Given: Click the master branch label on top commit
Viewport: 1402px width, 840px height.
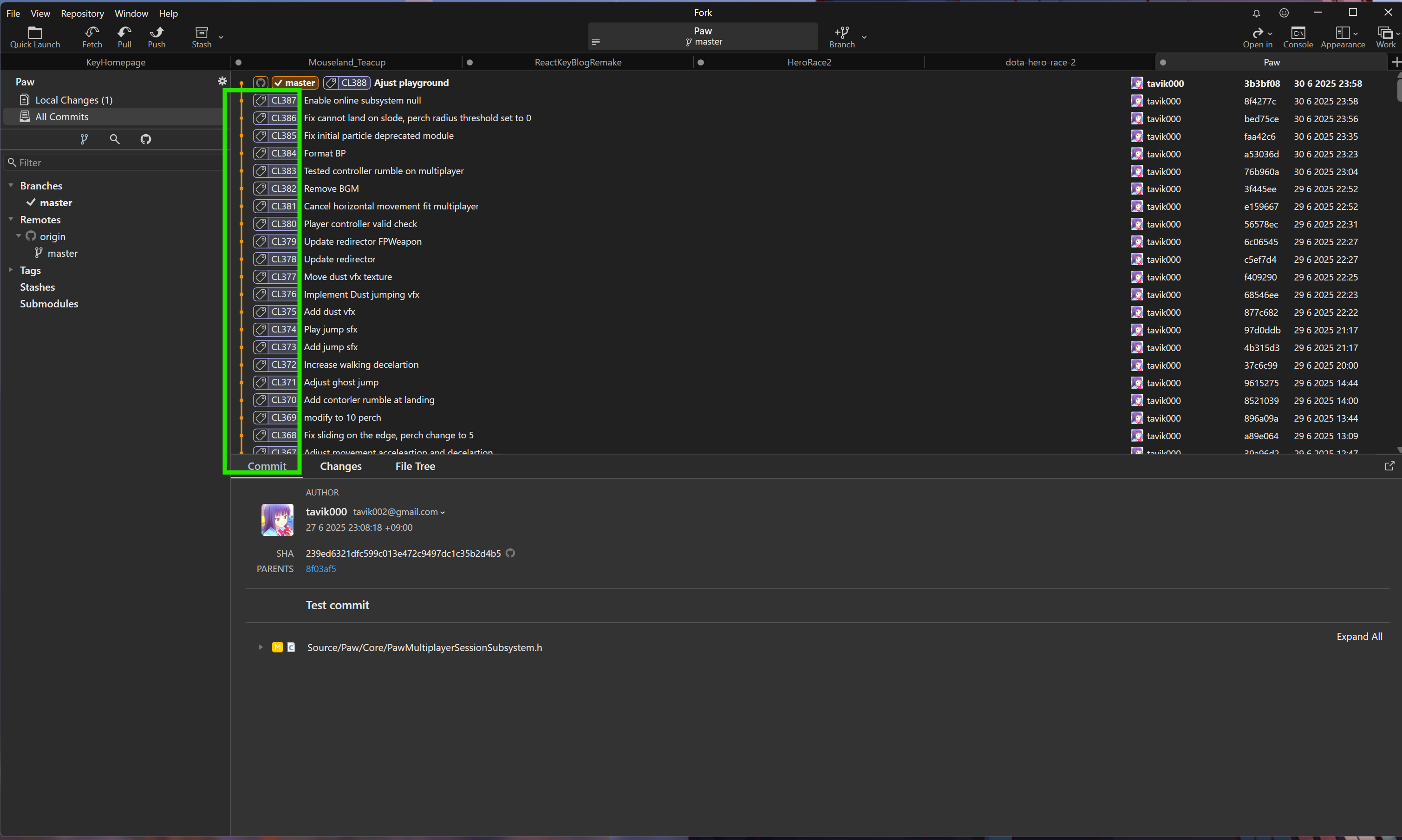Looking at the screenshot, I should [295, 83].
